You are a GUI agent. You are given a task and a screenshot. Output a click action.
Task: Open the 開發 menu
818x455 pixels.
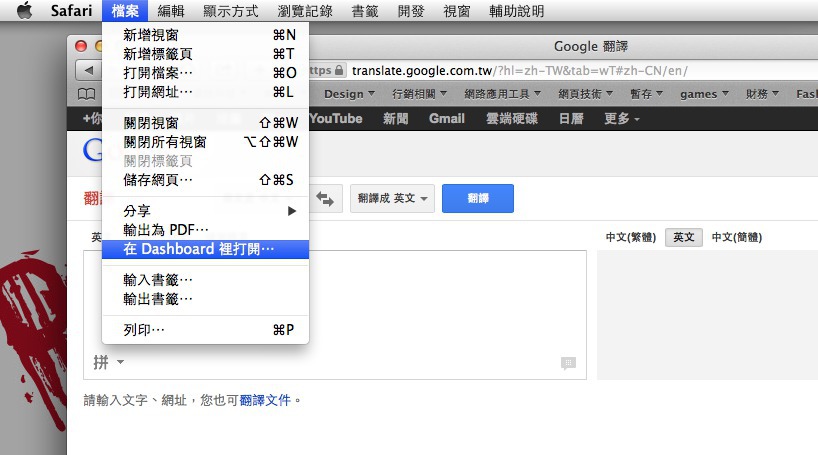click(x=411, y=10)
